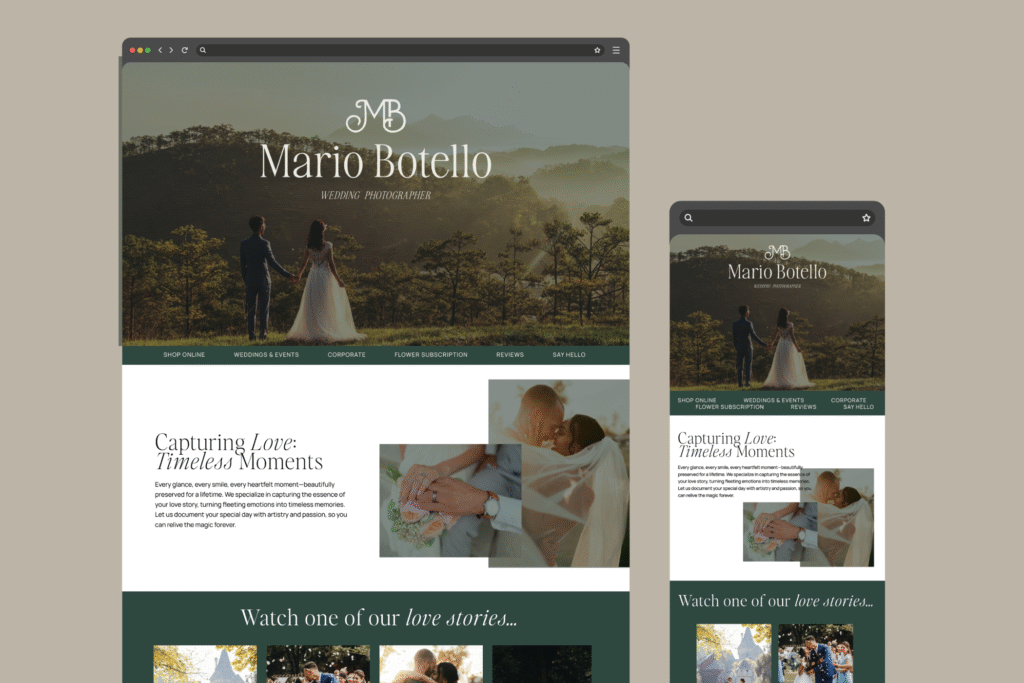Click the desktop address bar search icon
Image resolution: width=1024 pixels, height=683 pixels.
[203, 50]
